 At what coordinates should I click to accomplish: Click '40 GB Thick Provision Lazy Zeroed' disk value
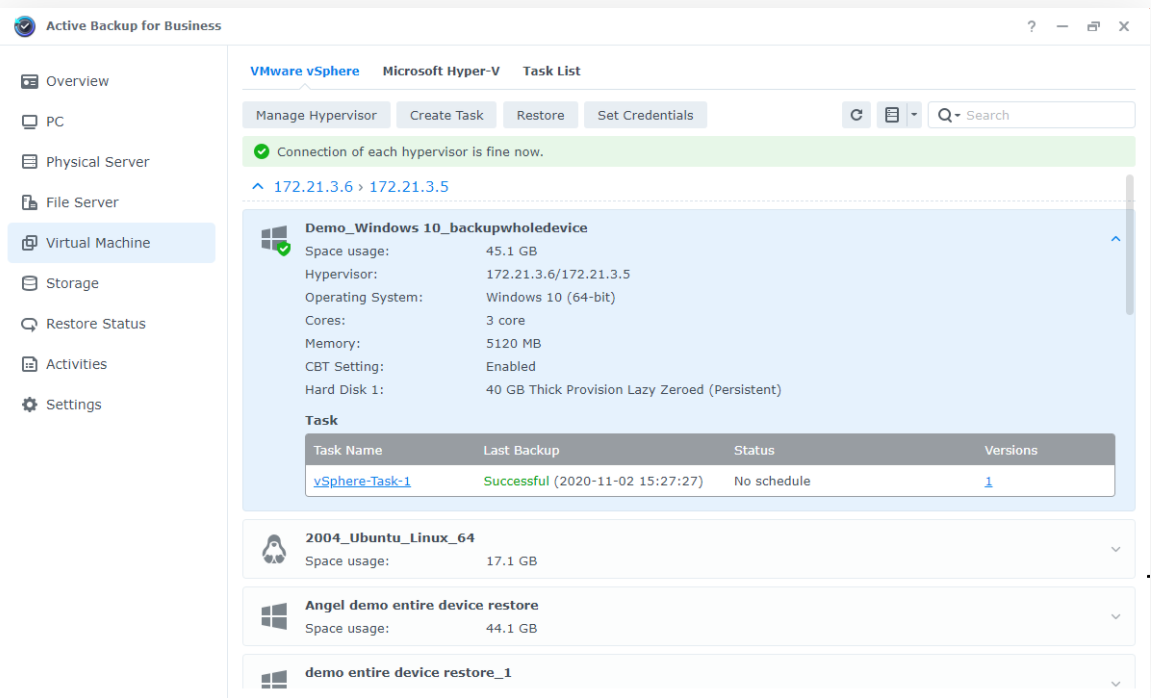click(633, 390)
